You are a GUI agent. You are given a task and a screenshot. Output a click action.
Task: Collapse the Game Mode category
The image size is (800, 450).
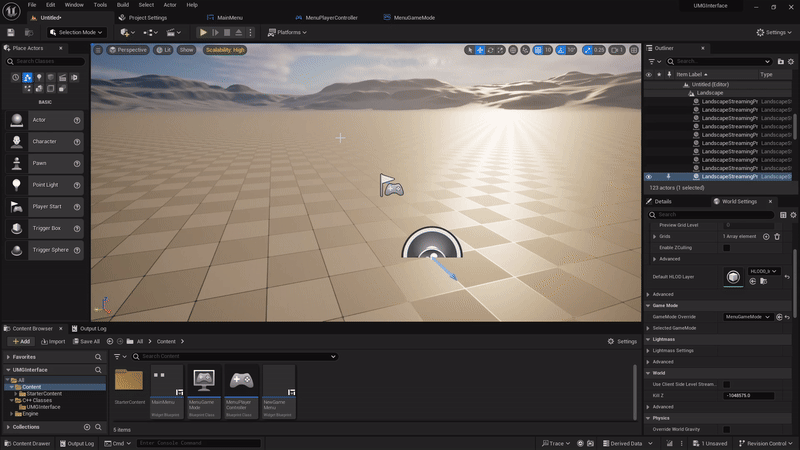click(648, 306)
